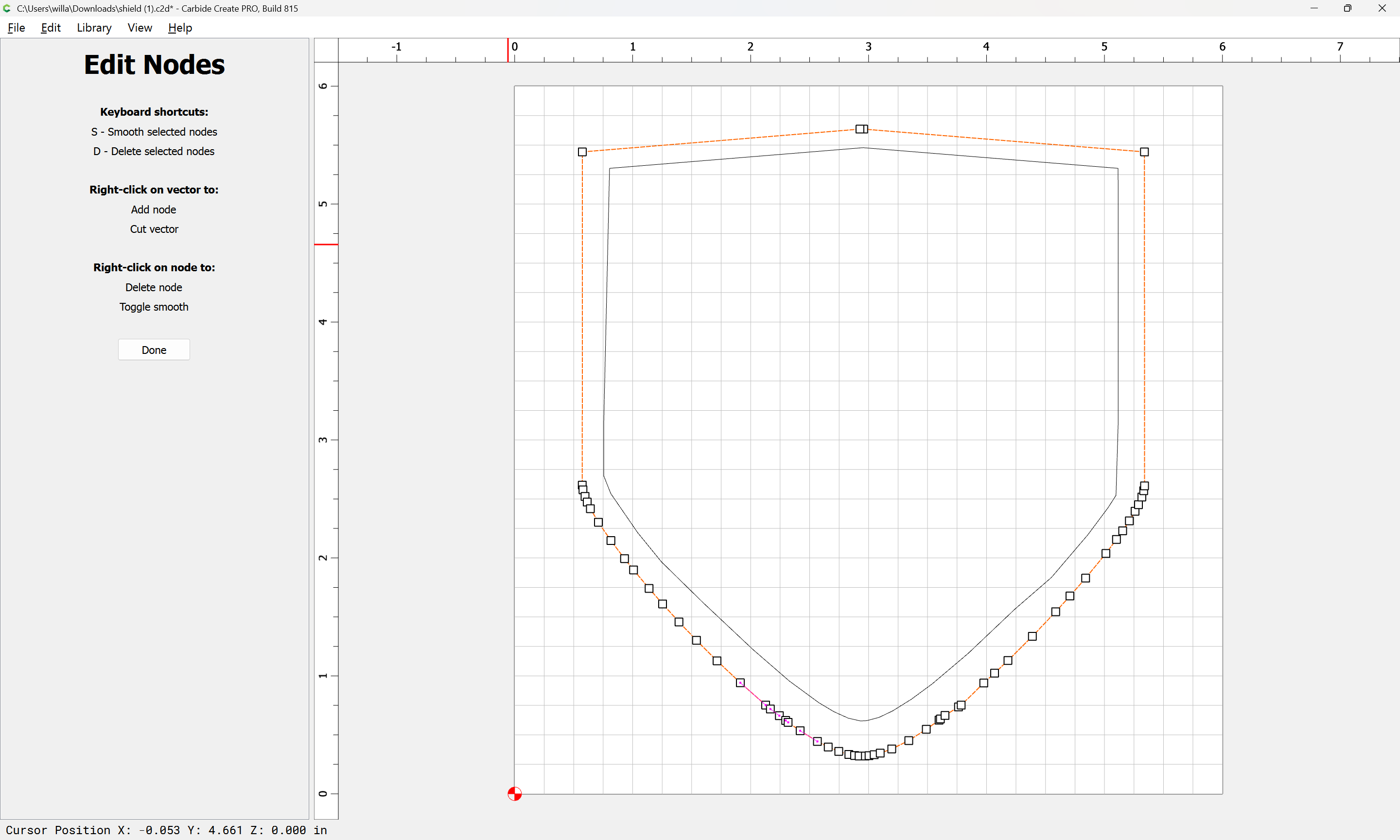This screenshot has height=840, width=1400.
Task: Click 'S - Smooth selected nodes' text
Action: click(154, 132)
